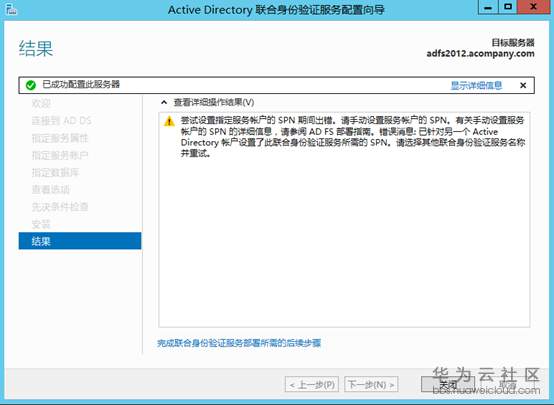Dismiss the success notification with its X
The width and height of the screenshot is (554, 405).
(523, 85)
